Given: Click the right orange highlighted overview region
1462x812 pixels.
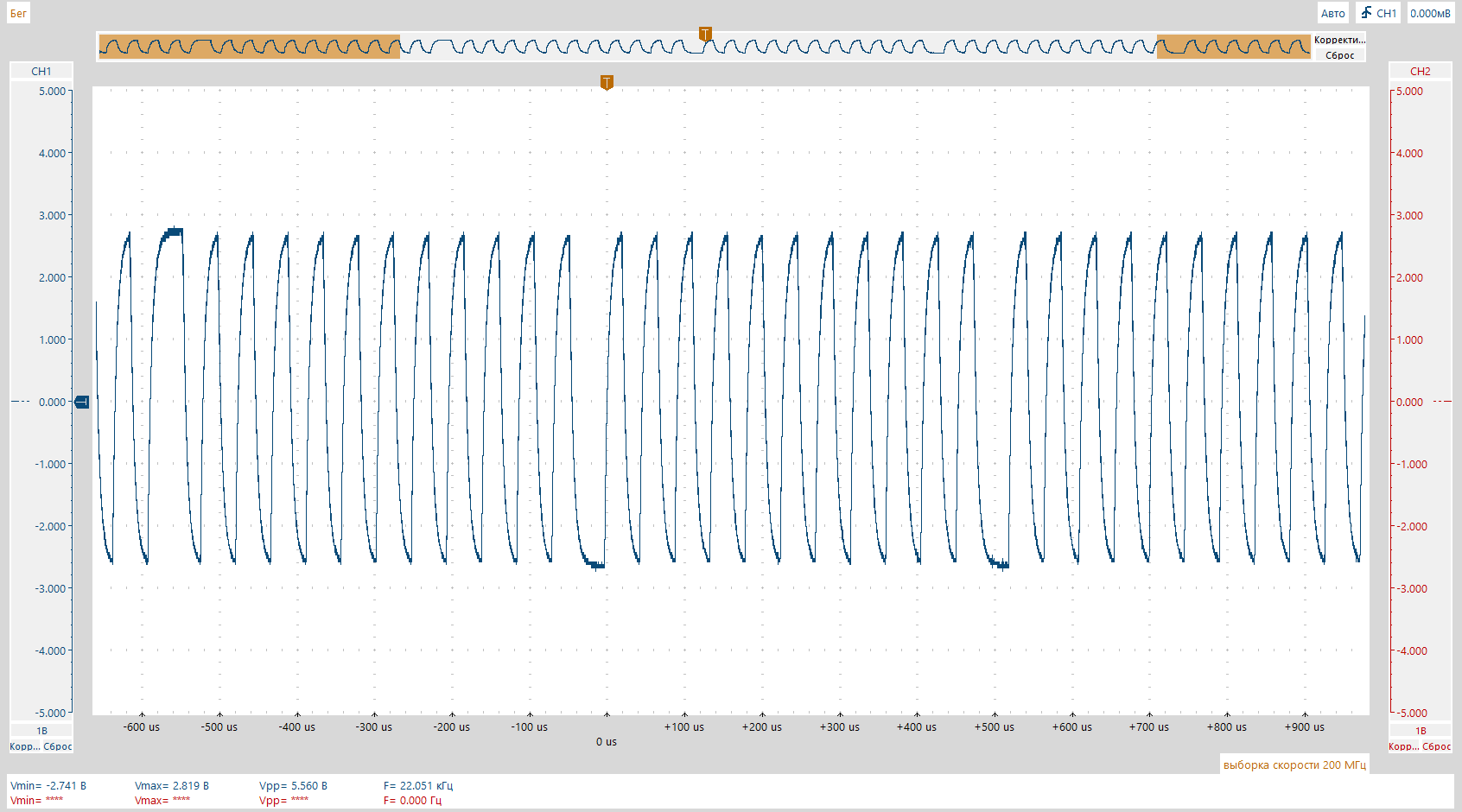Looking at the screenshot, I should pyautogui.click(x=1234, y=47).
